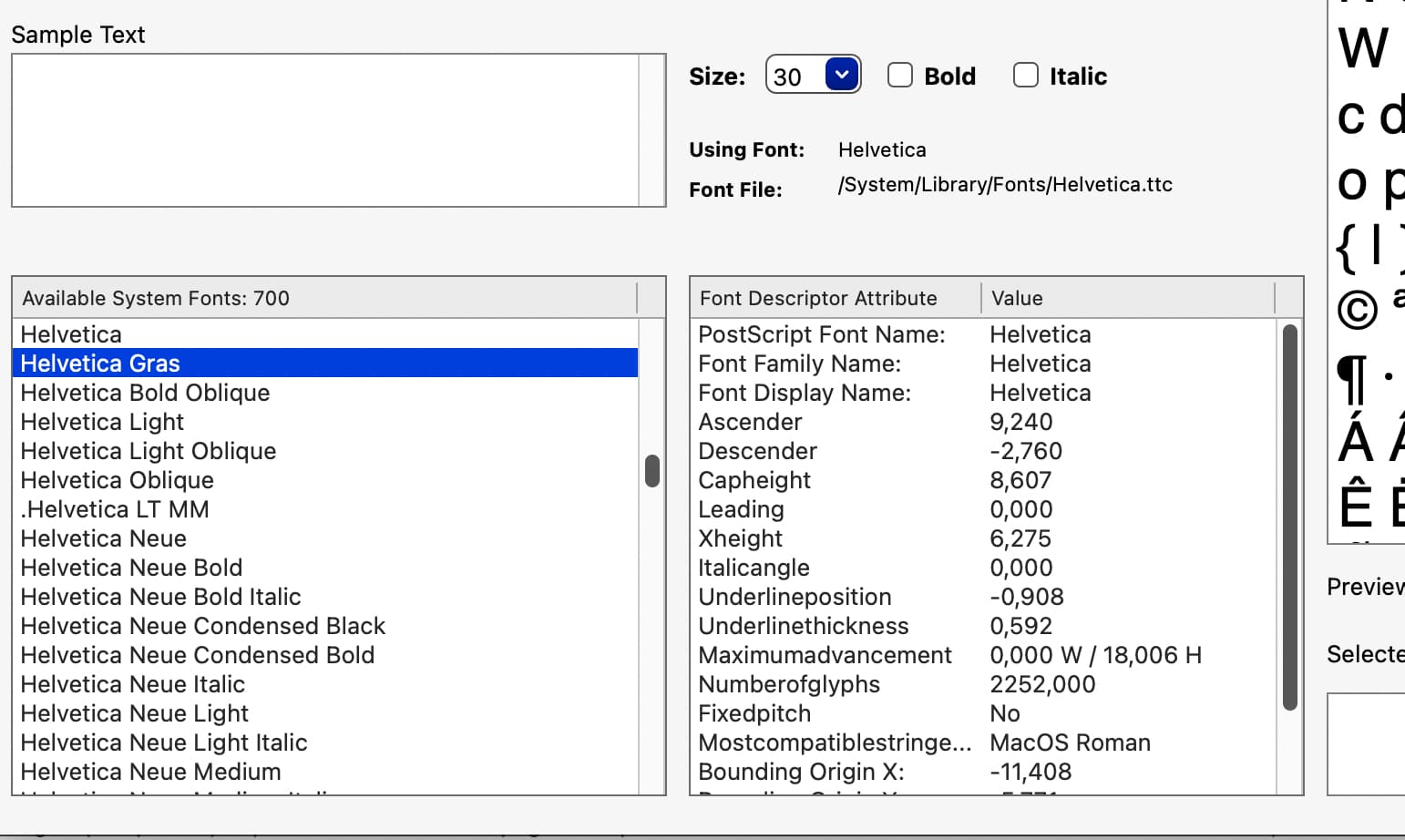Select Helvetica Neue Condensed Black font
The height and width of the screenshot is (840, 1405).
coord(325,626)
